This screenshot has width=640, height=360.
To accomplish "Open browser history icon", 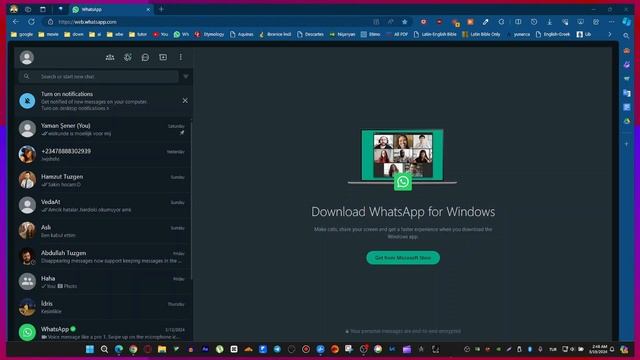I will (534, 22).
